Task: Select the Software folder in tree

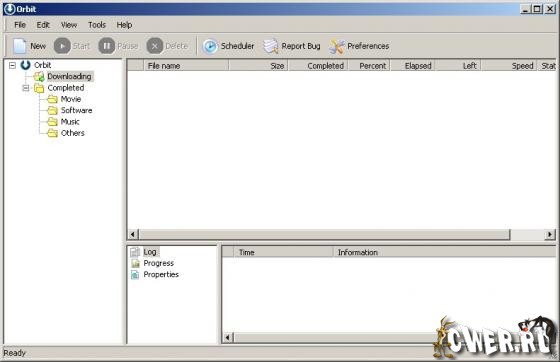Action: pyautogui.click(x=76, y=110)
